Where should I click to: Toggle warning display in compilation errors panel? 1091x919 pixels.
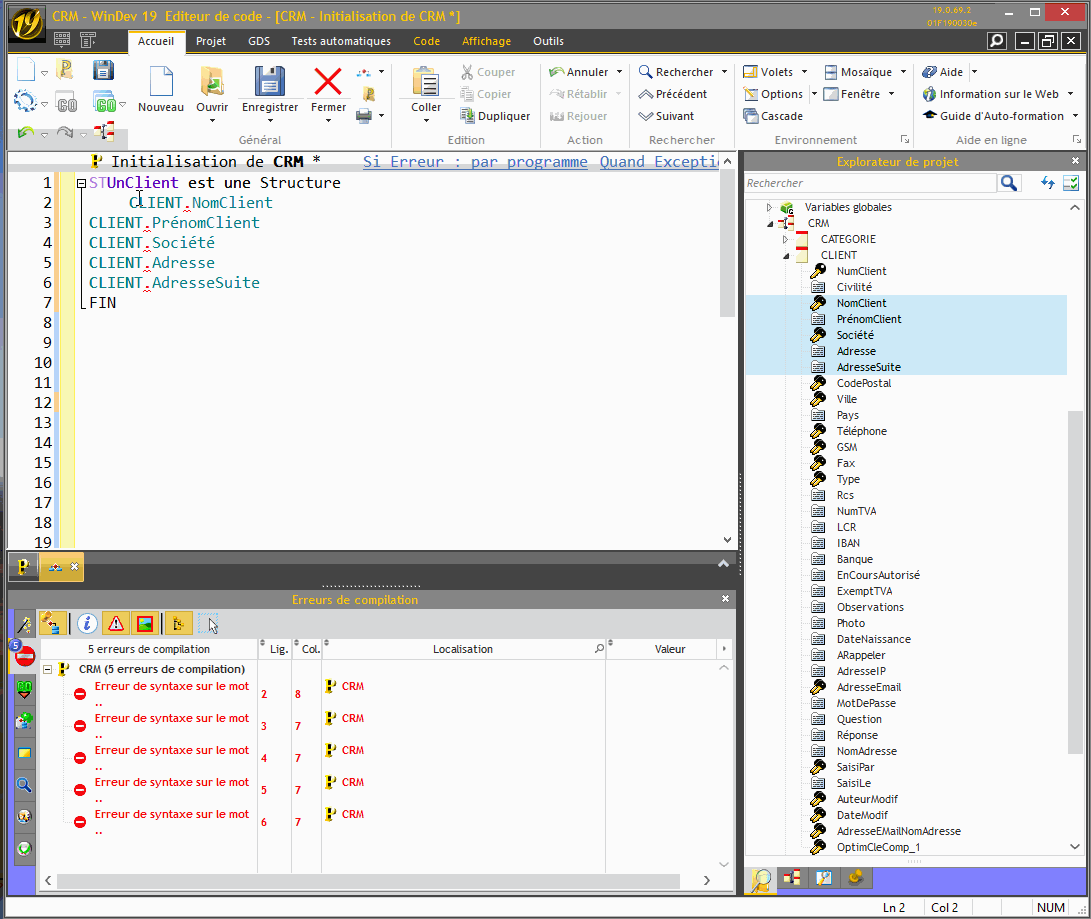pyautogui.click(x=115, y=623)
